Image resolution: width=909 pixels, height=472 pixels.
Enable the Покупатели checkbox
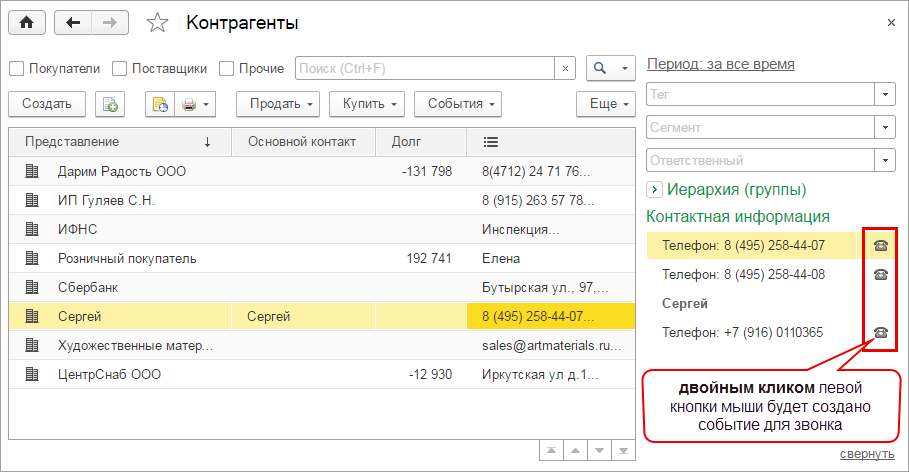click(16, 69)
